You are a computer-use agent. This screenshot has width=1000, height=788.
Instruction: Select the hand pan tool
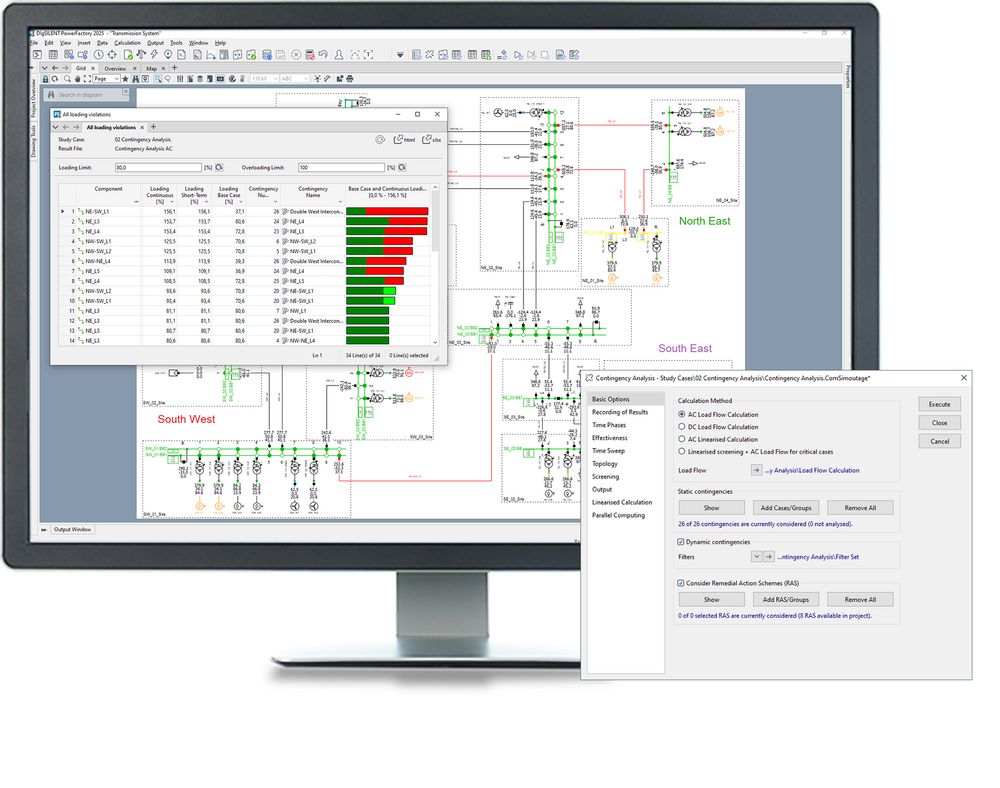(79, 78)
